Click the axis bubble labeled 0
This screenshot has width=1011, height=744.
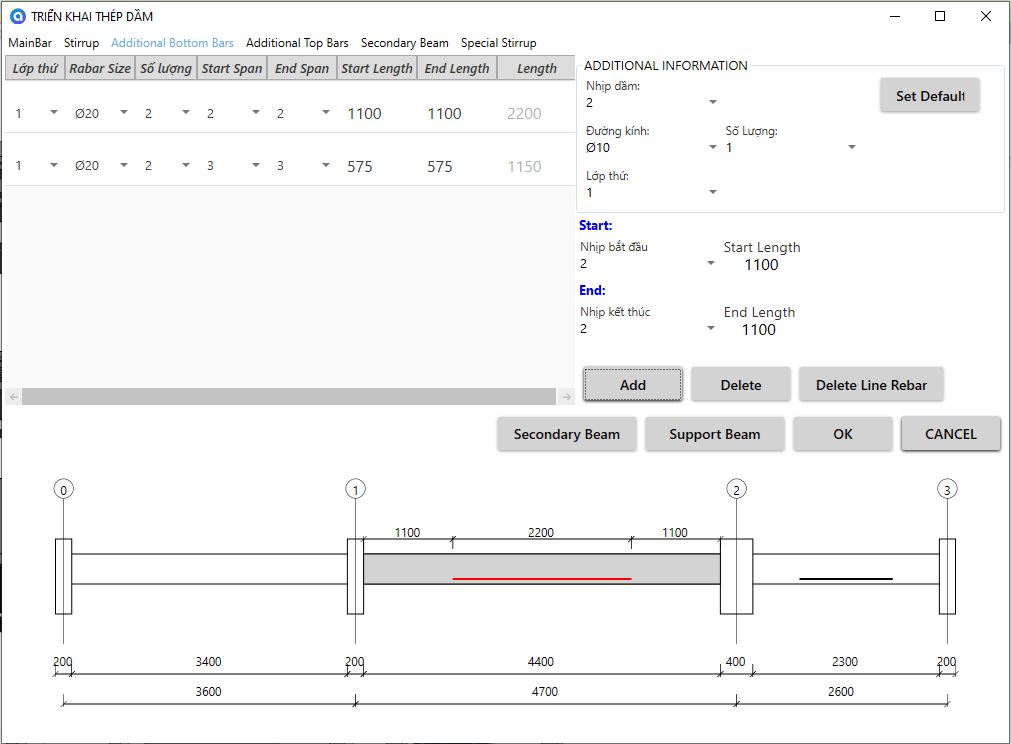(x=63, y=489)
